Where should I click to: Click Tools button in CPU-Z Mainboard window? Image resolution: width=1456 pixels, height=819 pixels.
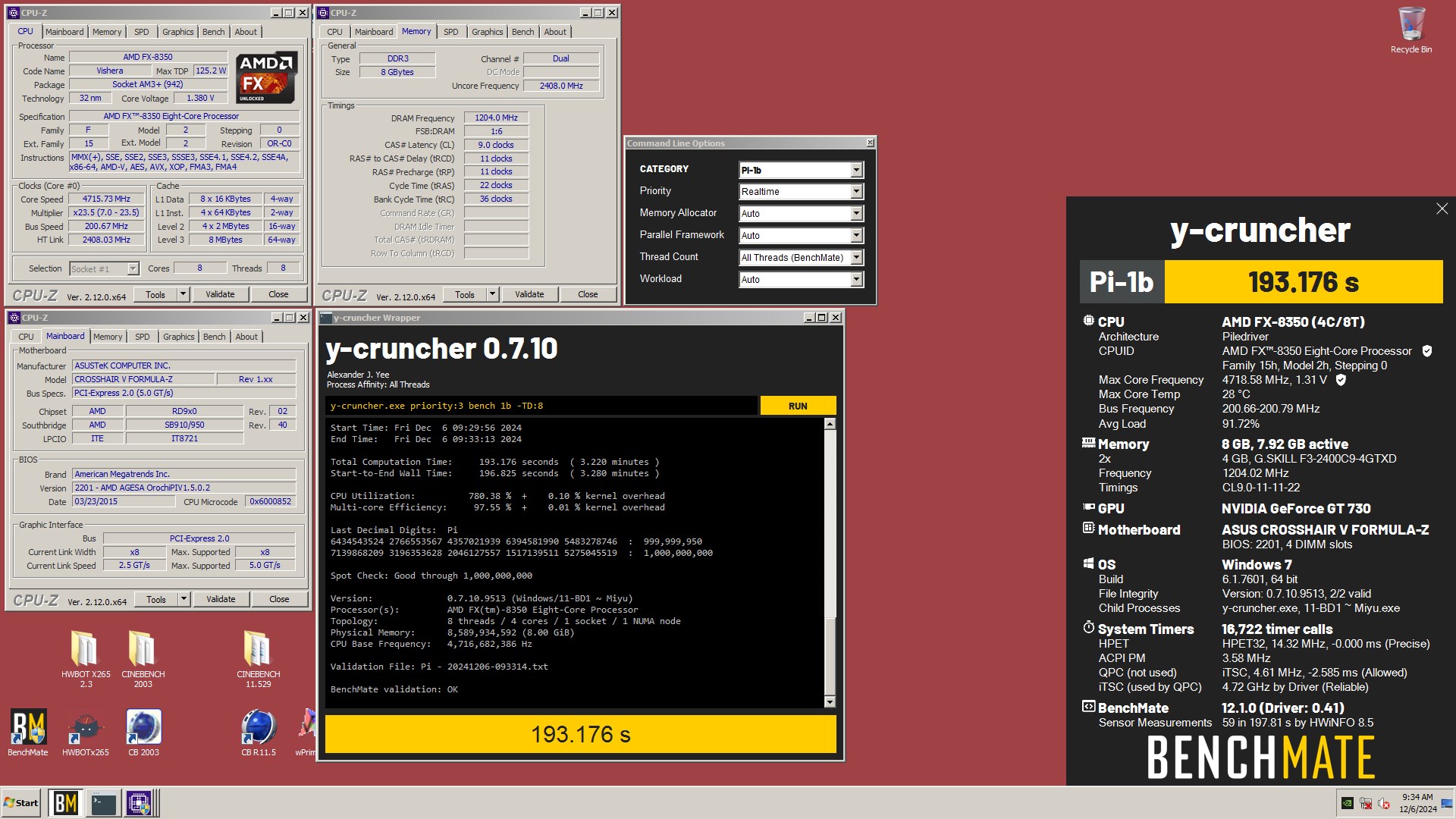[x=156, y=599]
